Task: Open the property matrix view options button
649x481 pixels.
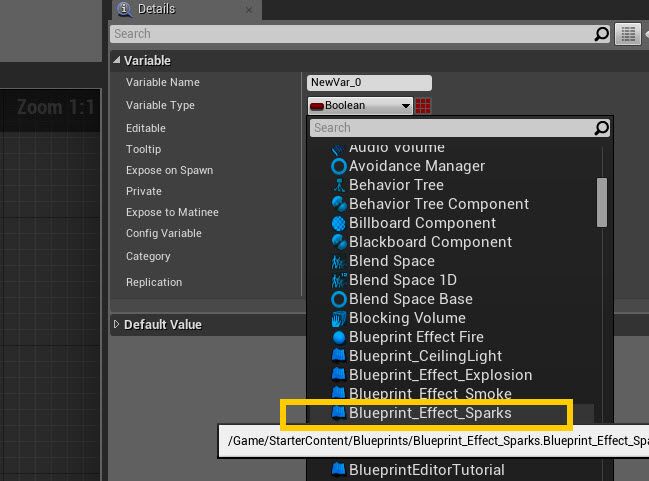Action: (628, 34)
